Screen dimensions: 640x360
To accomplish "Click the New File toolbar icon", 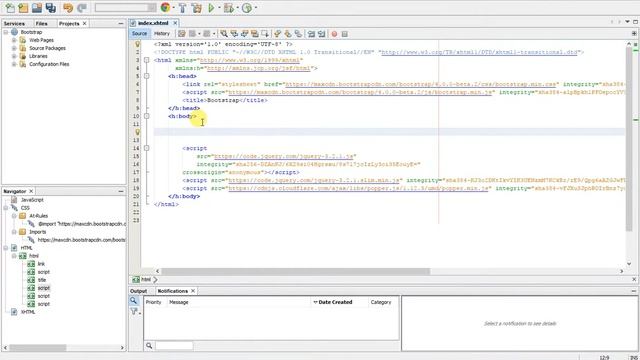I will coord(10,7).
